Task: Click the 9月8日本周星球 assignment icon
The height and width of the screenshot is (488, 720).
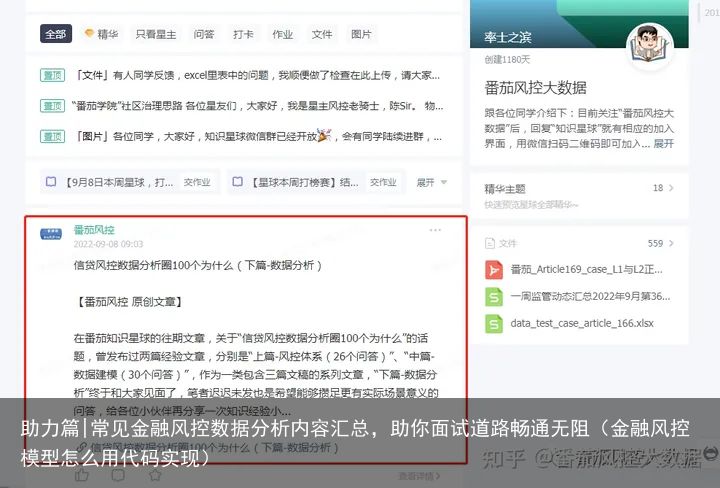Action: pyautogui.click(x=51, y=182)
